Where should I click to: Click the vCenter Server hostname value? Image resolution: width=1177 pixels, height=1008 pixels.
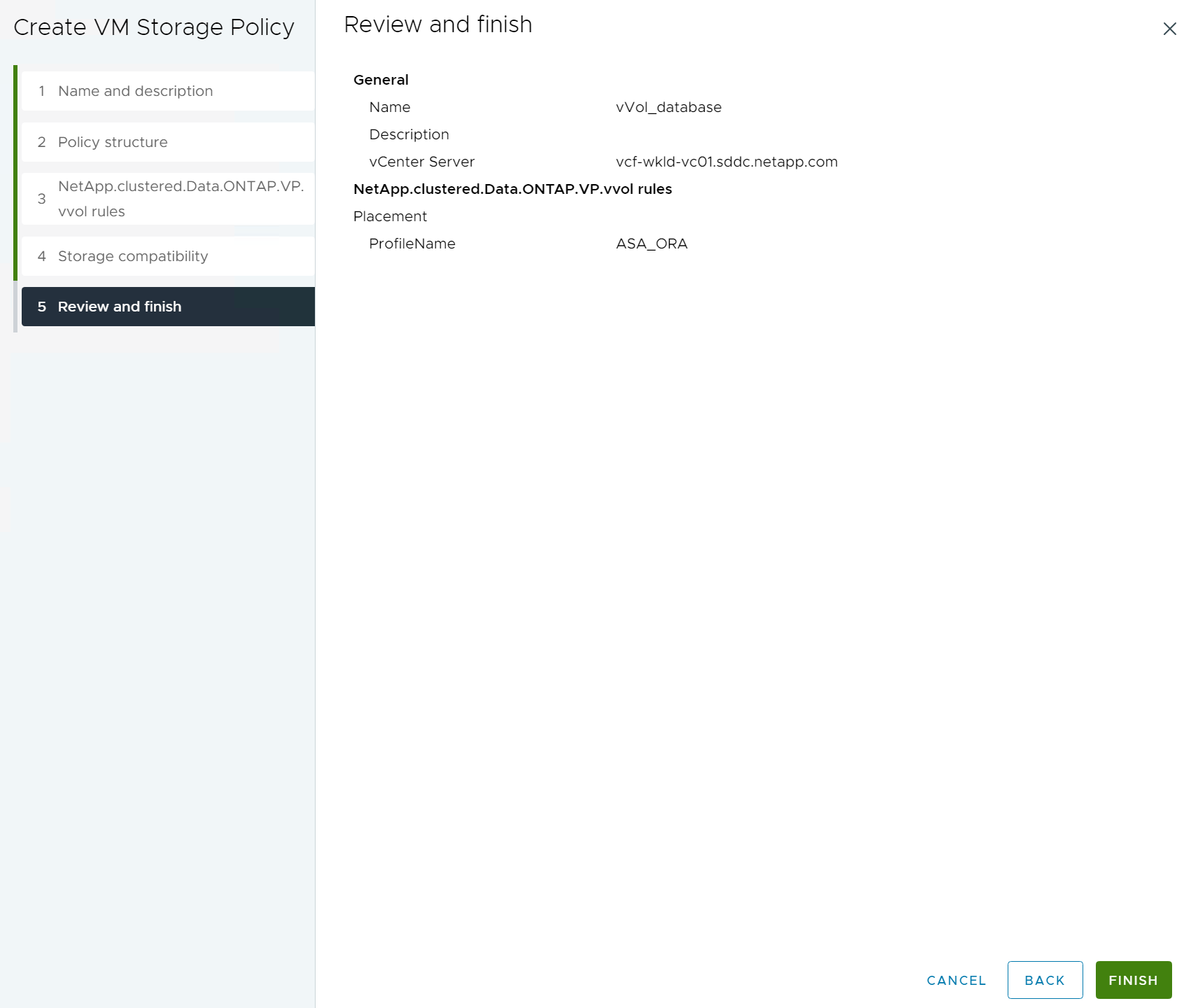(x=726, y=162)
